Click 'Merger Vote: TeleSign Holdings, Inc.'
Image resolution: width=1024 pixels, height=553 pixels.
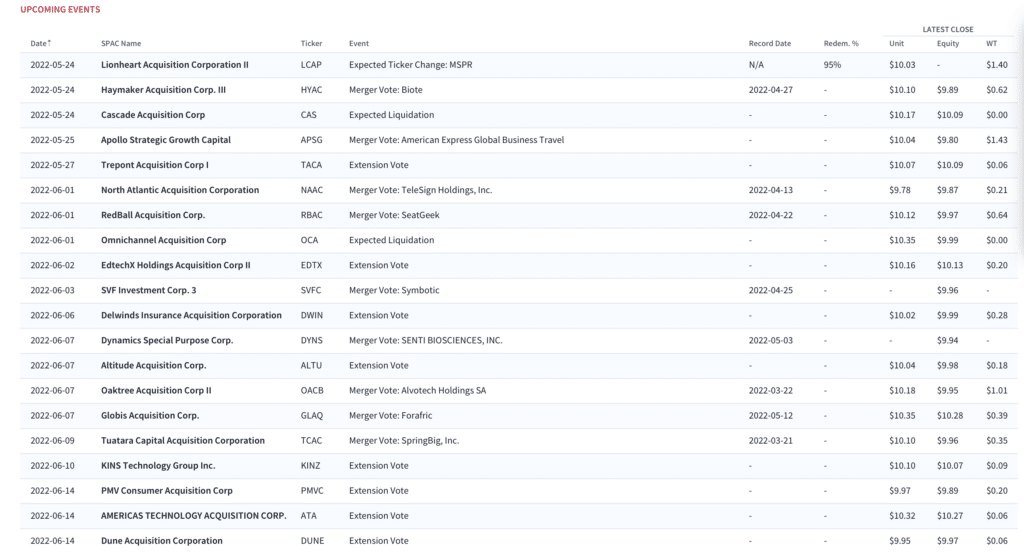click(421, 190)
